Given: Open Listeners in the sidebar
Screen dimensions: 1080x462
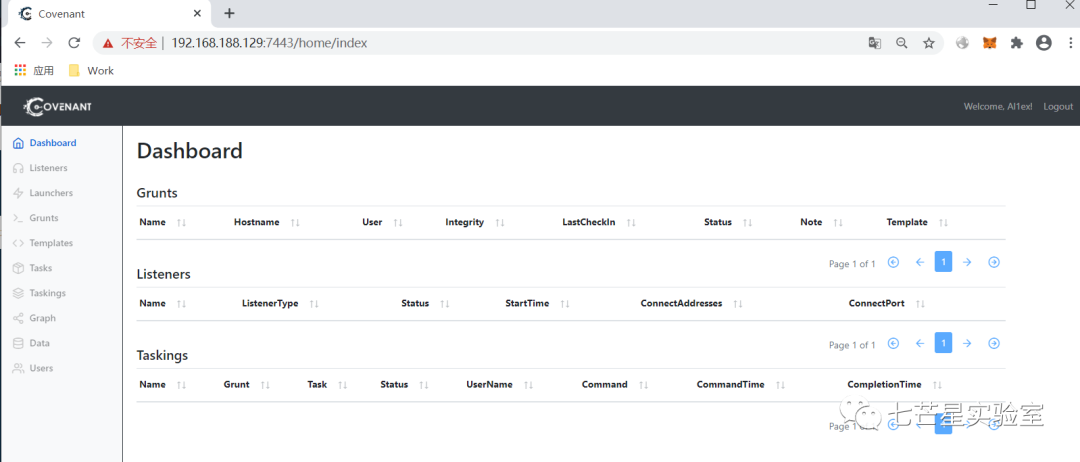Looking at the screenshot, I should coord(41,168).
